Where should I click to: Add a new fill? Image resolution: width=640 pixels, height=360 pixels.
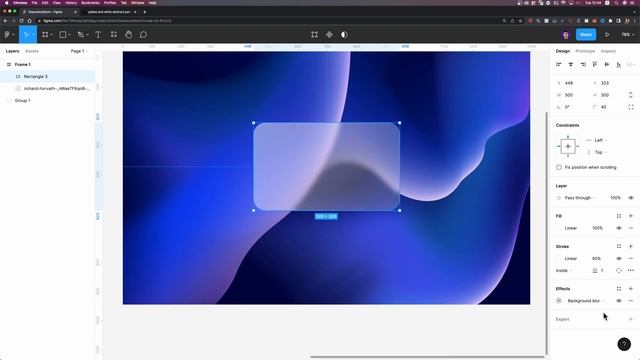(631, 216)
